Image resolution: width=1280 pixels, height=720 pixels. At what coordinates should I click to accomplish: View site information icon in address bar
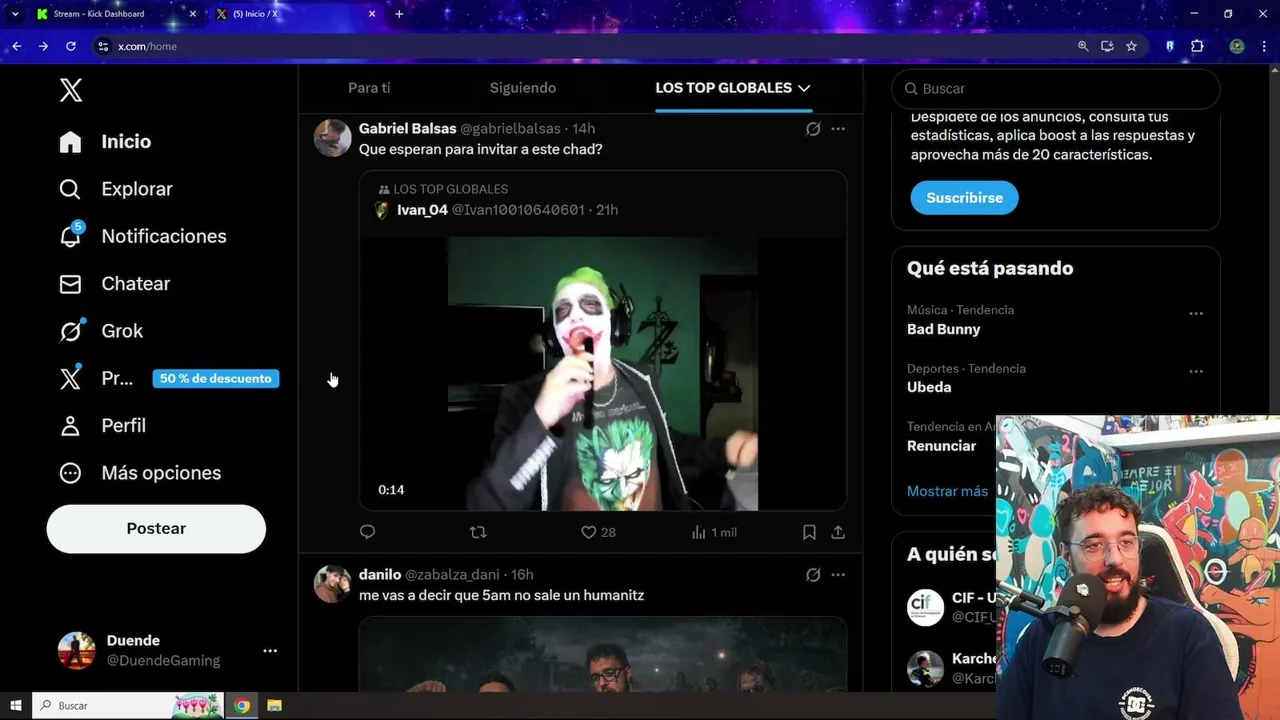tap(102, 46)
